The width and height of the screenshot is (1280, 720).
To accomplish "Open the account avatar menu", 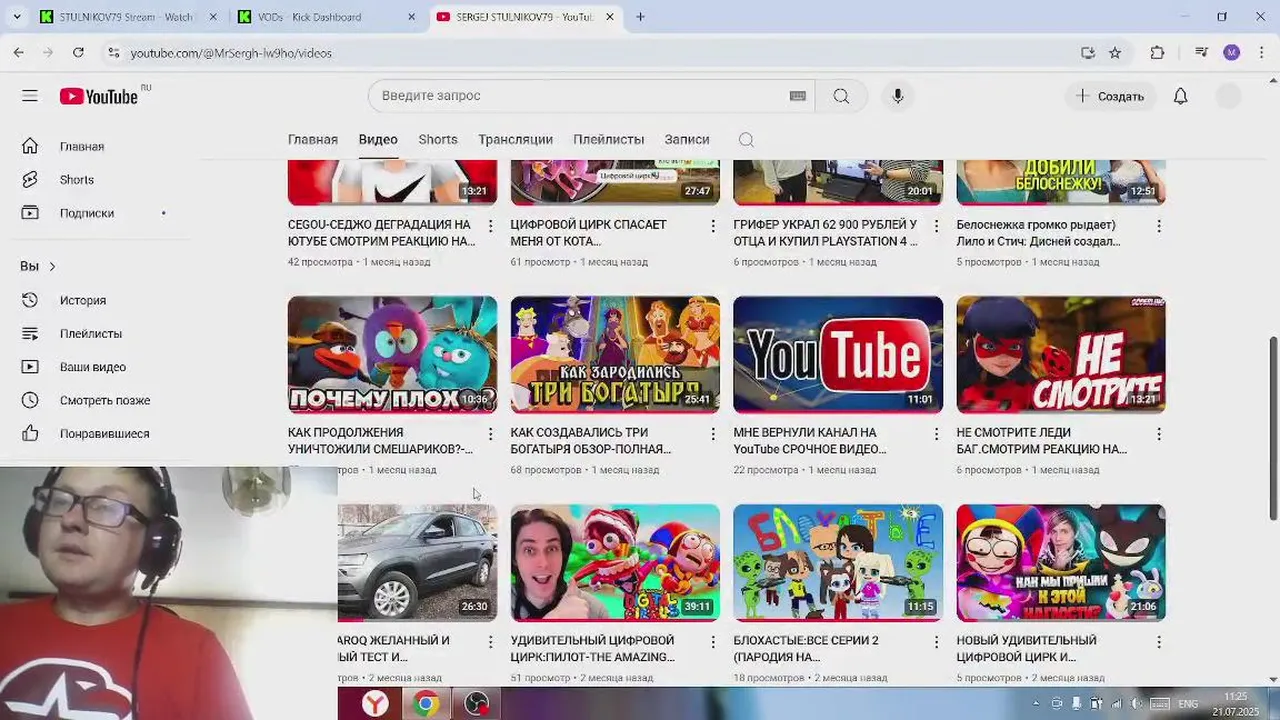I will [x=1228, y=96].
